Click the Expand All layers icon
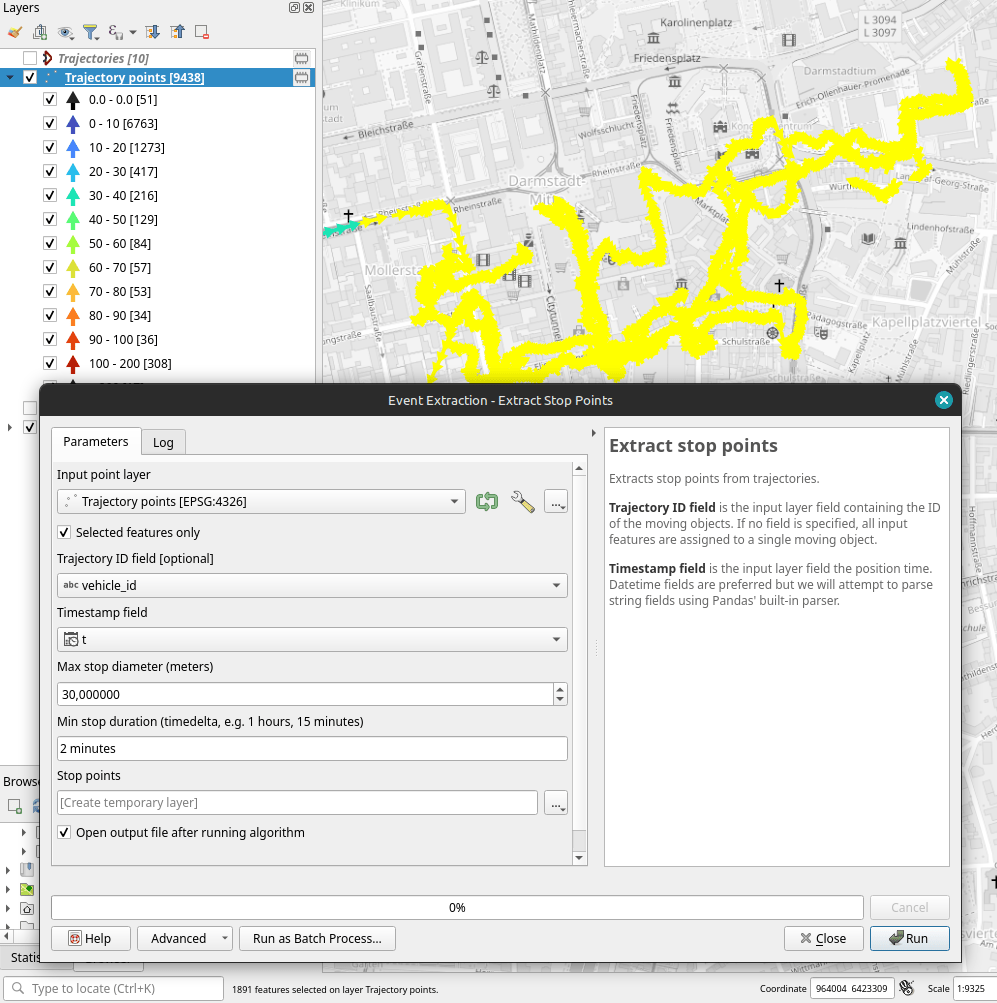 153,32
